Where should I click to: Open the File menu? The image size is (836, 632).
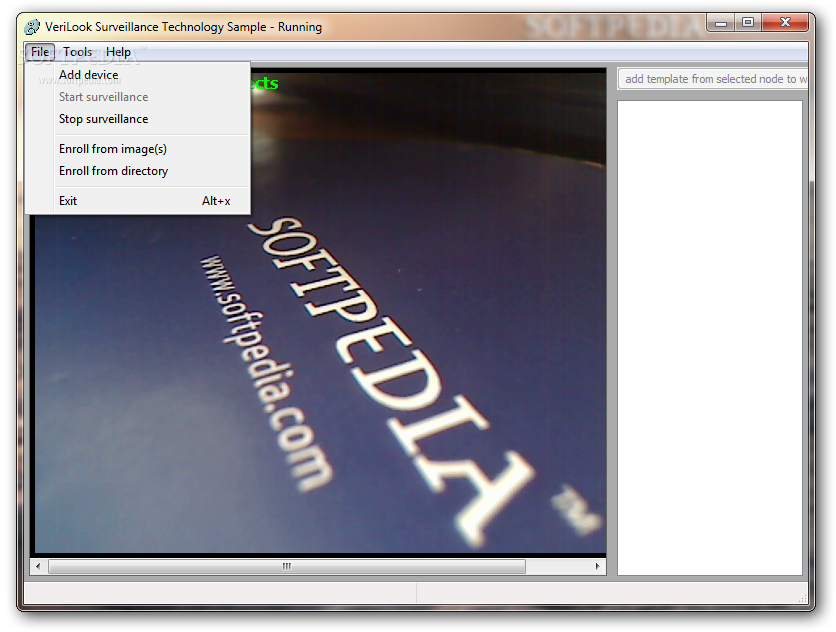click(40, 52)
